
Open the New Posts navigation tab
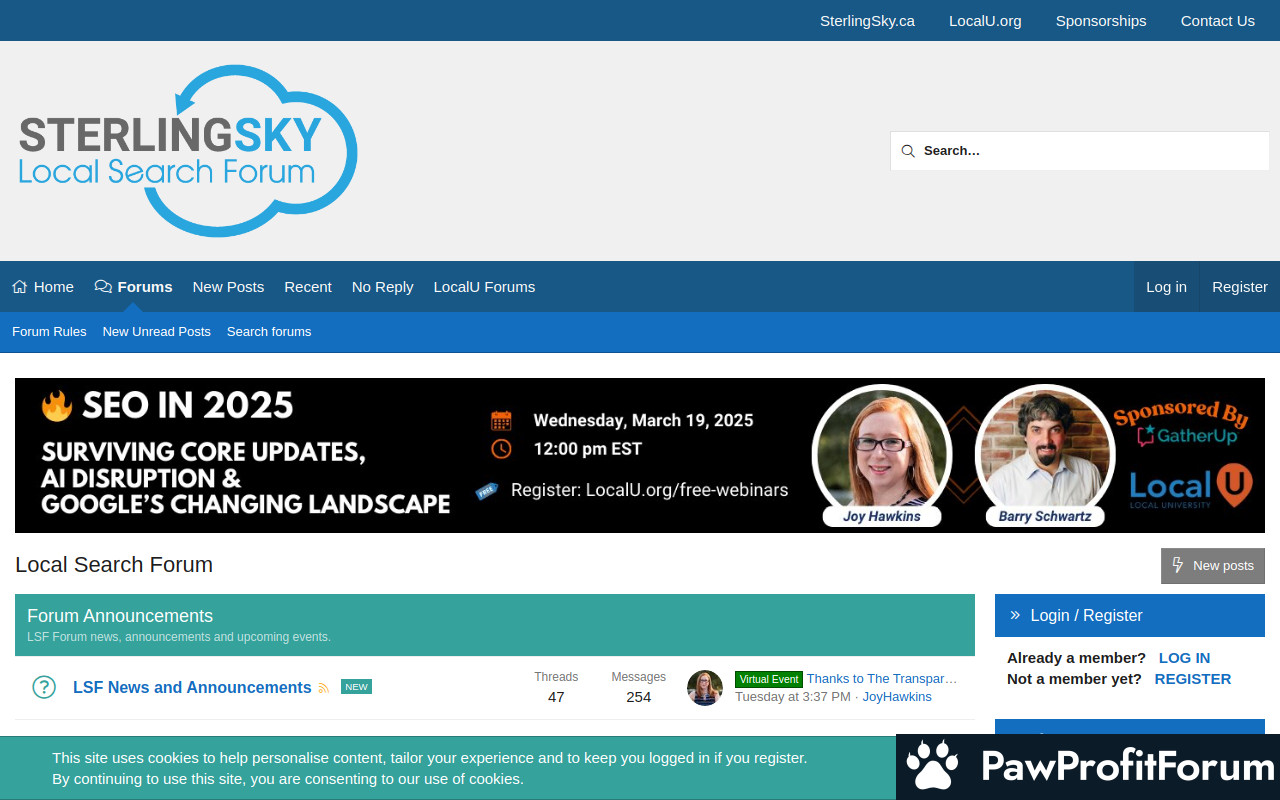coord(228,287)
